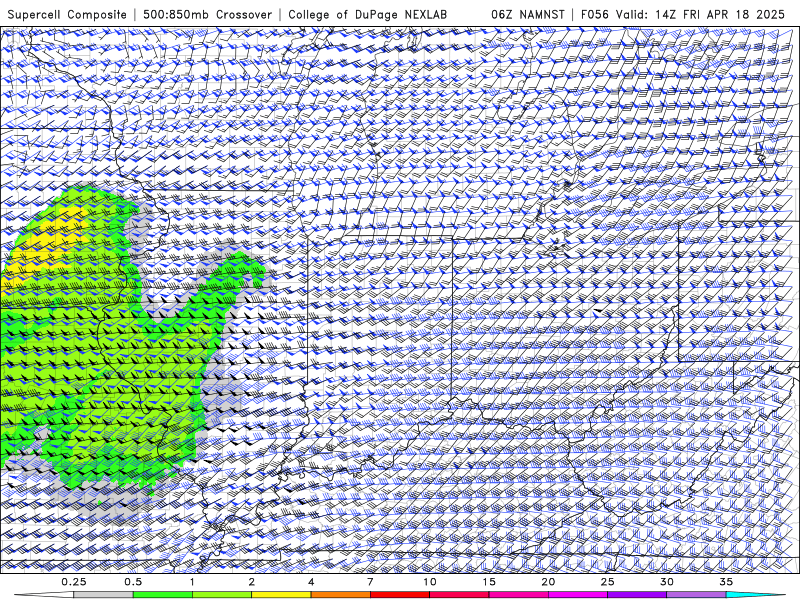Image resolution: width=800 pixels, height=600 pixels.
Task: Click the '35' legend value
Action: pyautogui.click(x=726, y=582)
